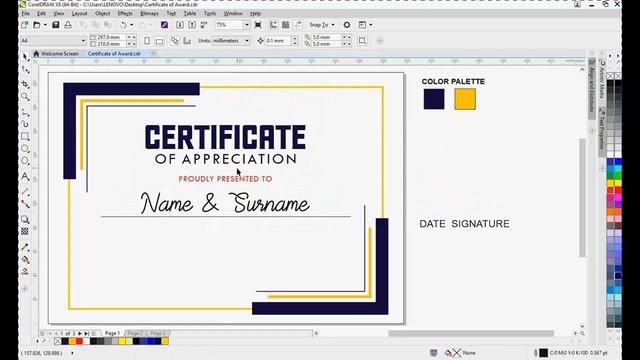The image size is (640, 360).
Task: Select the Polygon tool
Action: tap(25, 161)
